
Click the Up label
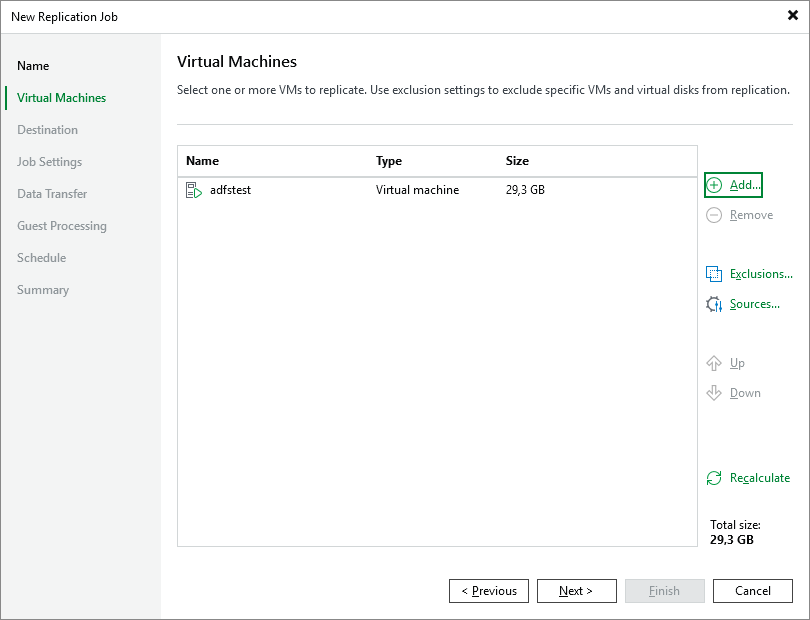[737, 363]
